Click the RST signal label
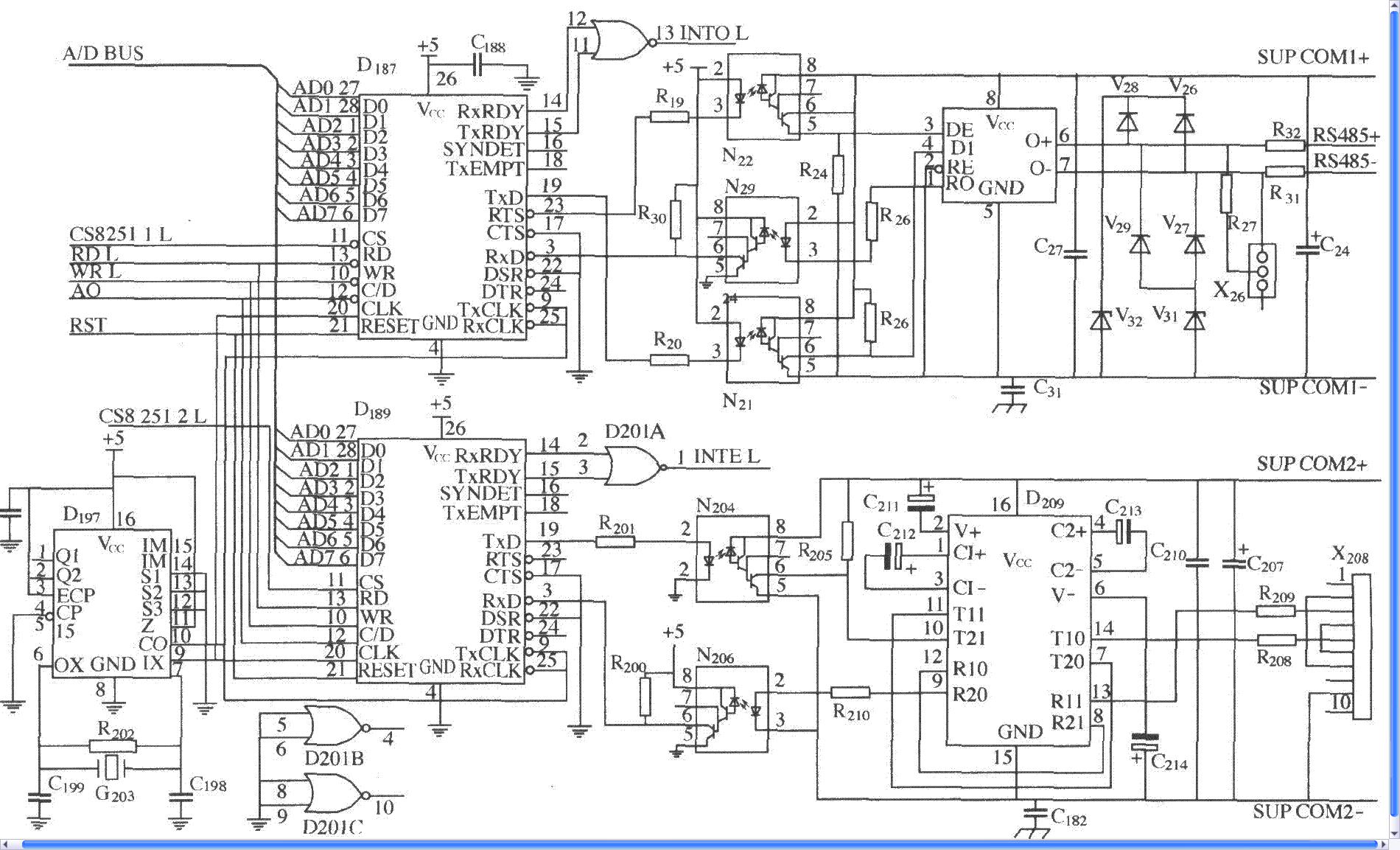 click(88, 325)
